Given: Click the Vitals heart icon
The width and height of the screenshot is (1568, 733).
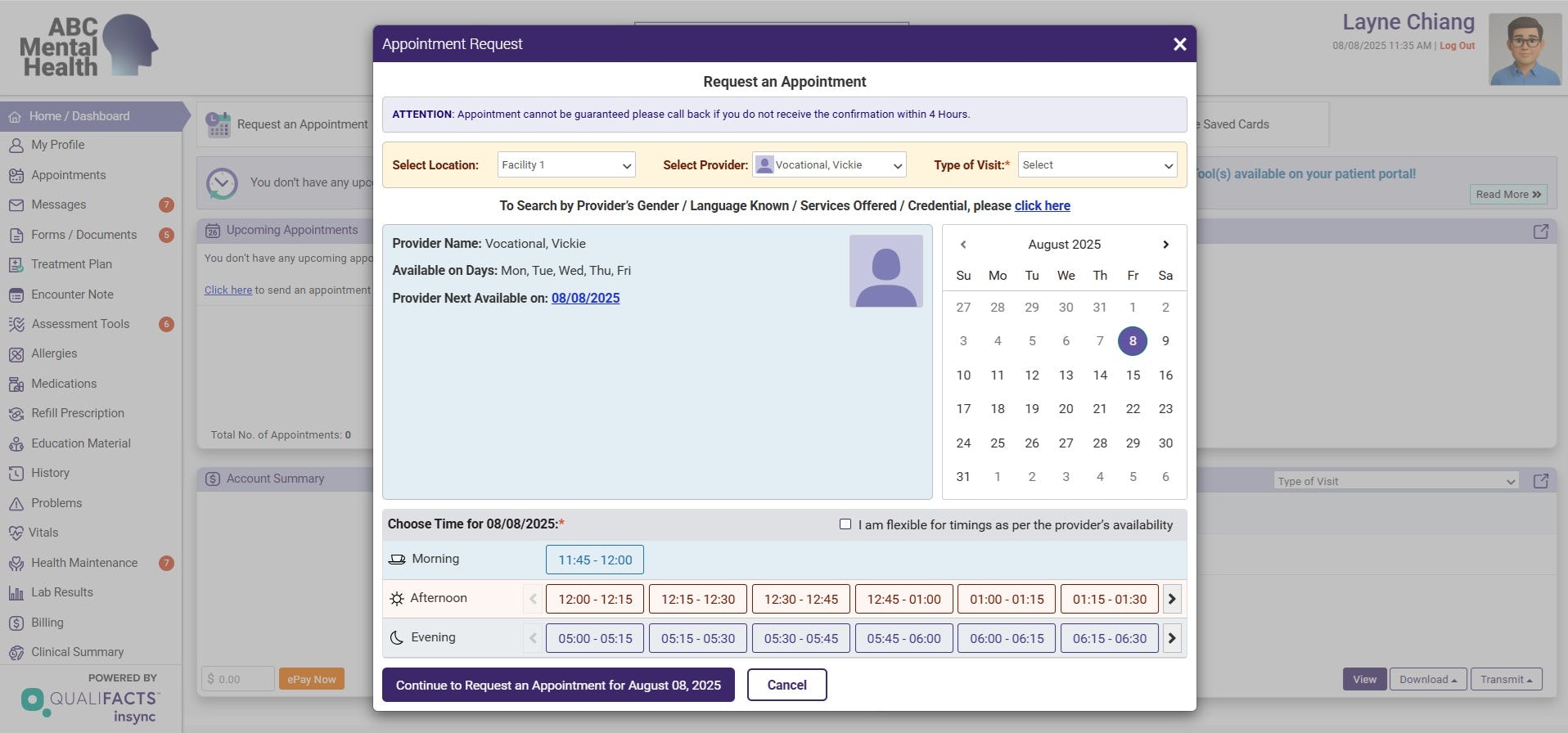Looking at the screenshot, I should point(16,533).
